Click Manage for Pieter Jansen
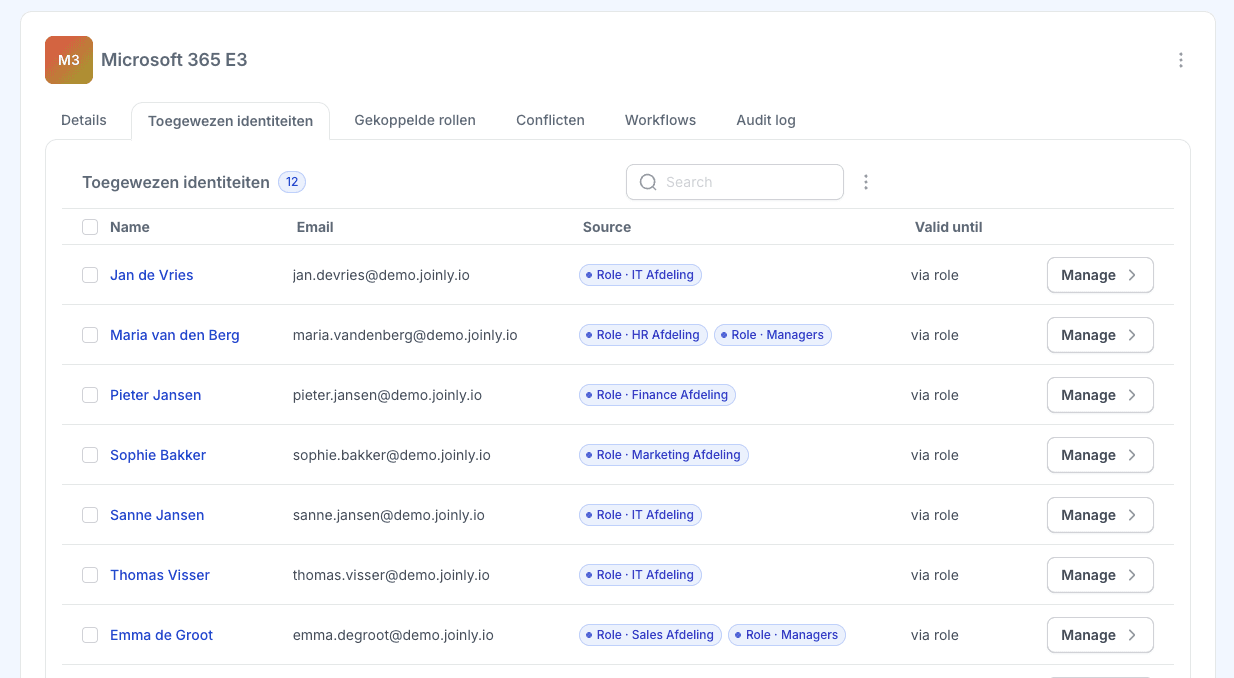Screen dimensions: 1234x678 (1100, 395)
